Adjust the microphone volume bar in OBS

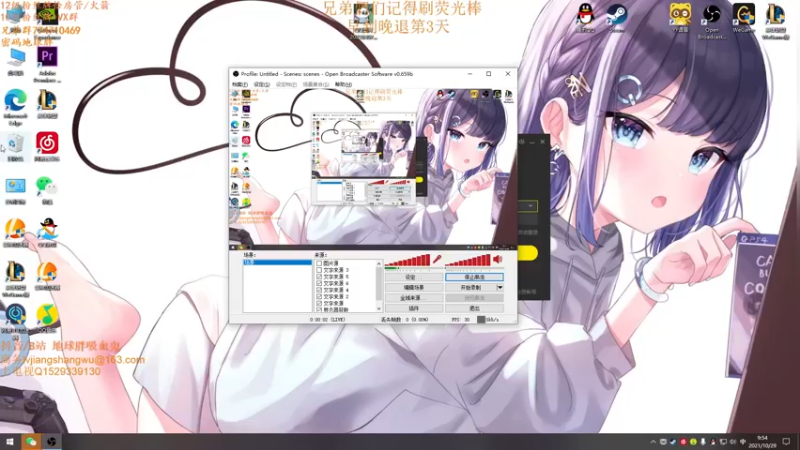408,261
